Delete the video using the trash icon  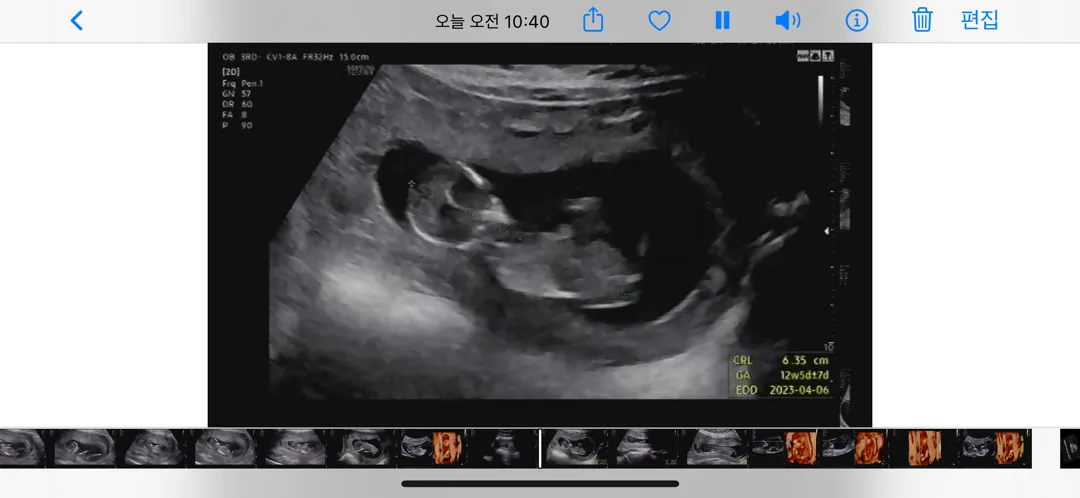[922, 20]
